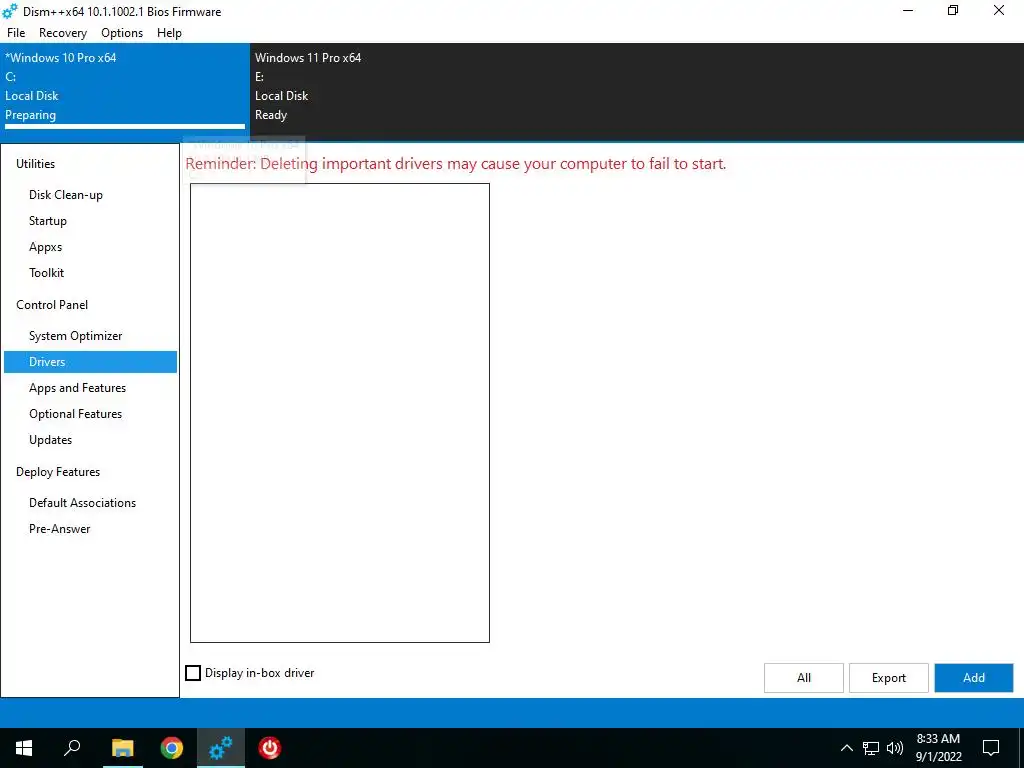Click the Preparing progress bar

pos(125,127)
